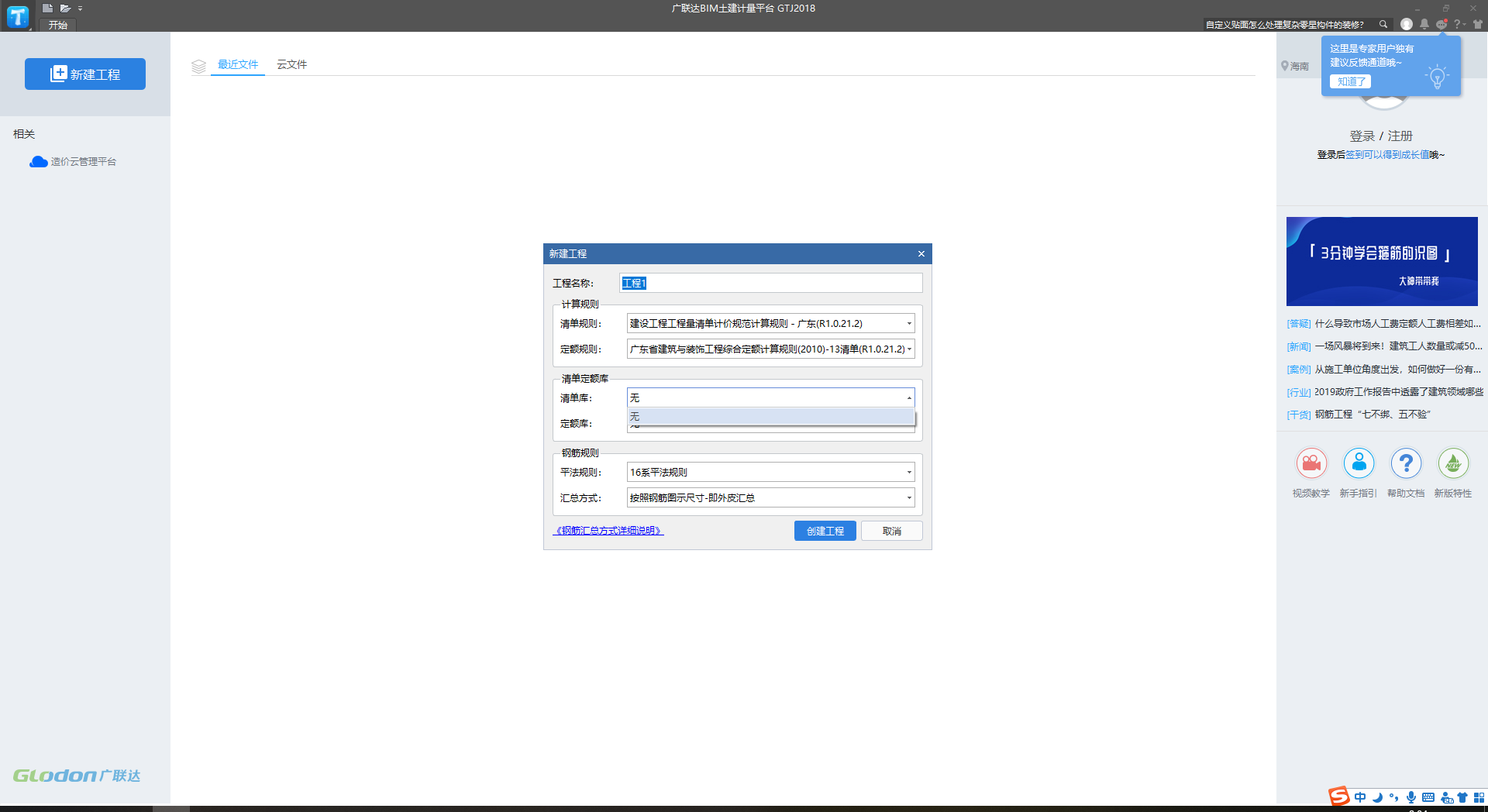This screenshot has width=1488, height=812.
Task: Click the Sogou user account icon
Action: tap(1446, 797)
